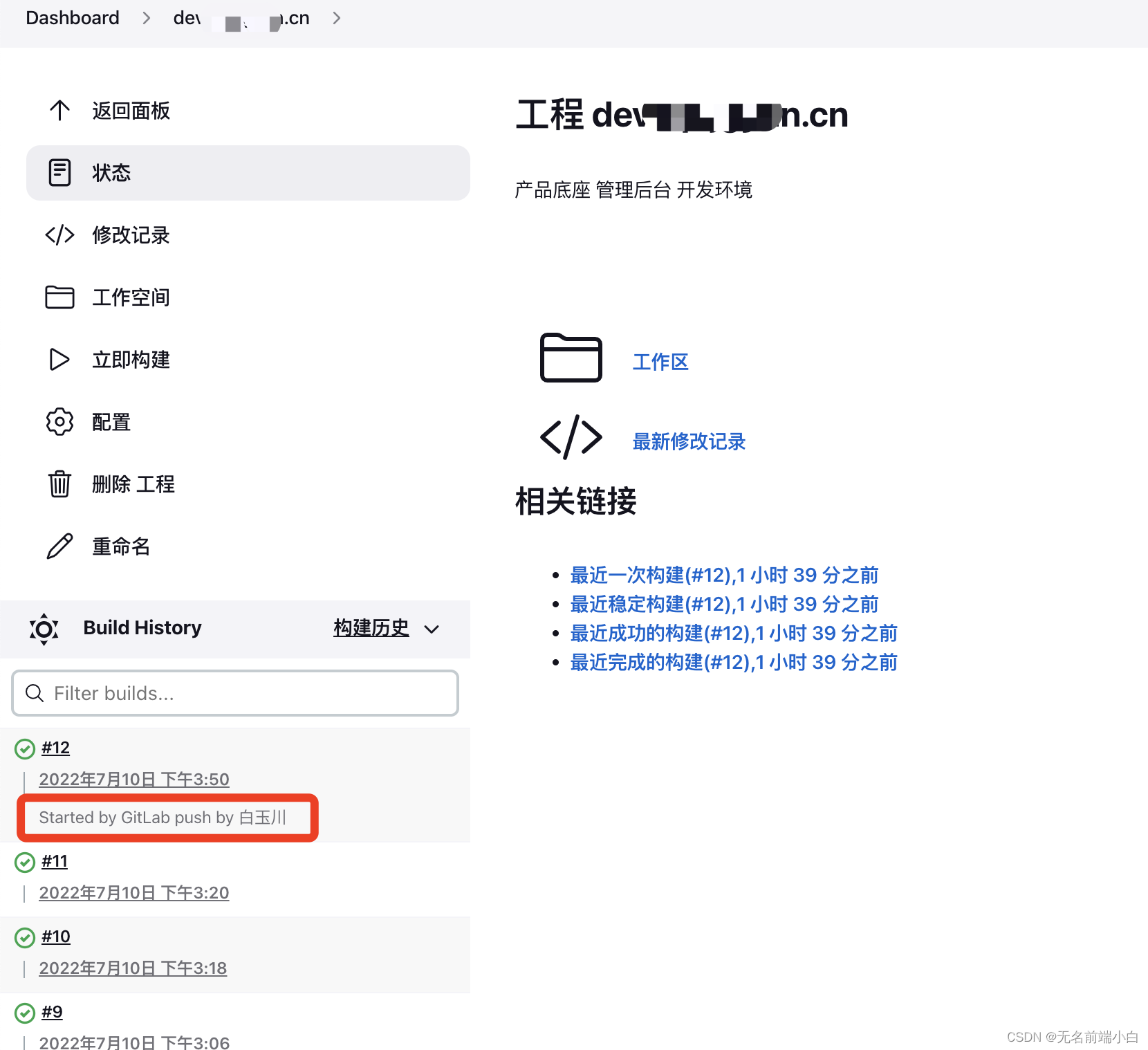The image size is (1148, 1050).
Task: Click the pencil icon beside 重命名
Action: [x=59, y=546]
